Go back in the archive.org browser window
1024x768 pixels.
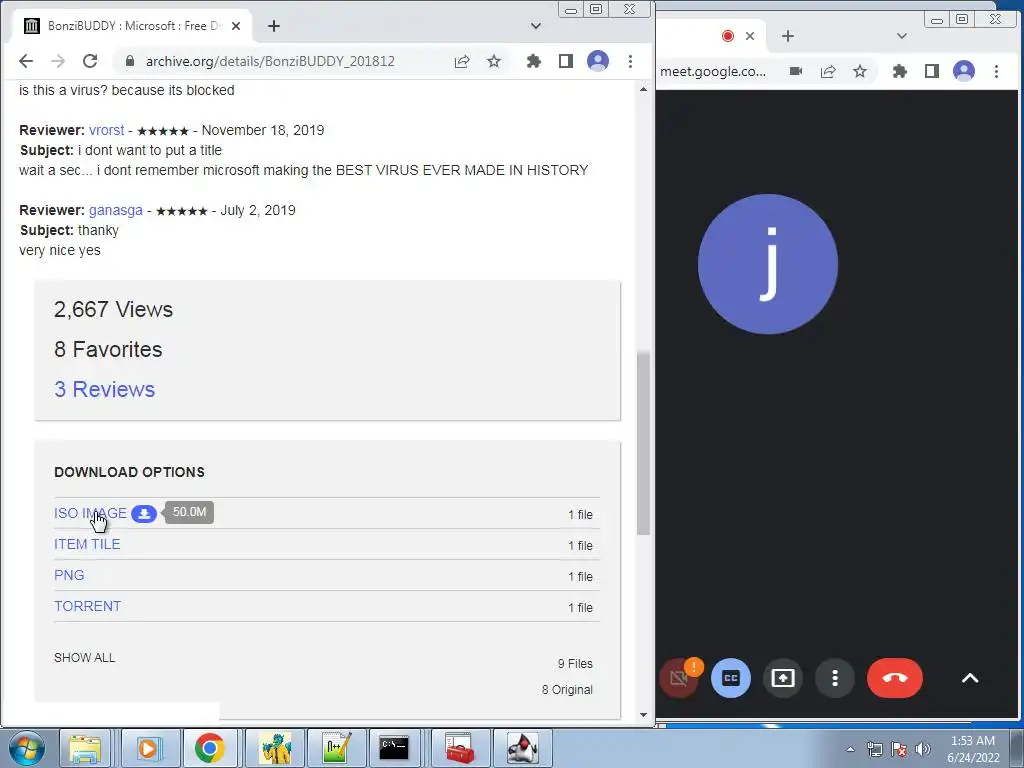26,61
